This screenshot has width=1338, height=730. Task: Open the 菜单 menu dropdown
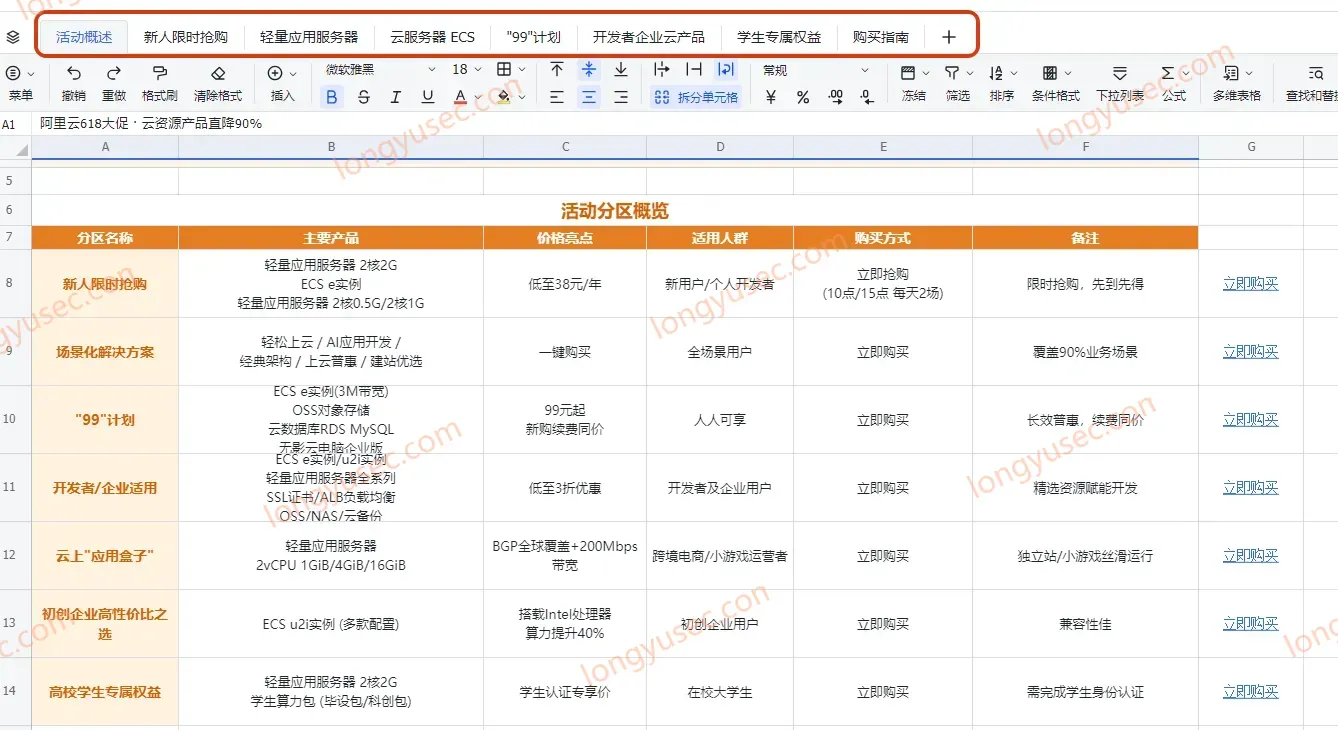(x=20, y=82)
